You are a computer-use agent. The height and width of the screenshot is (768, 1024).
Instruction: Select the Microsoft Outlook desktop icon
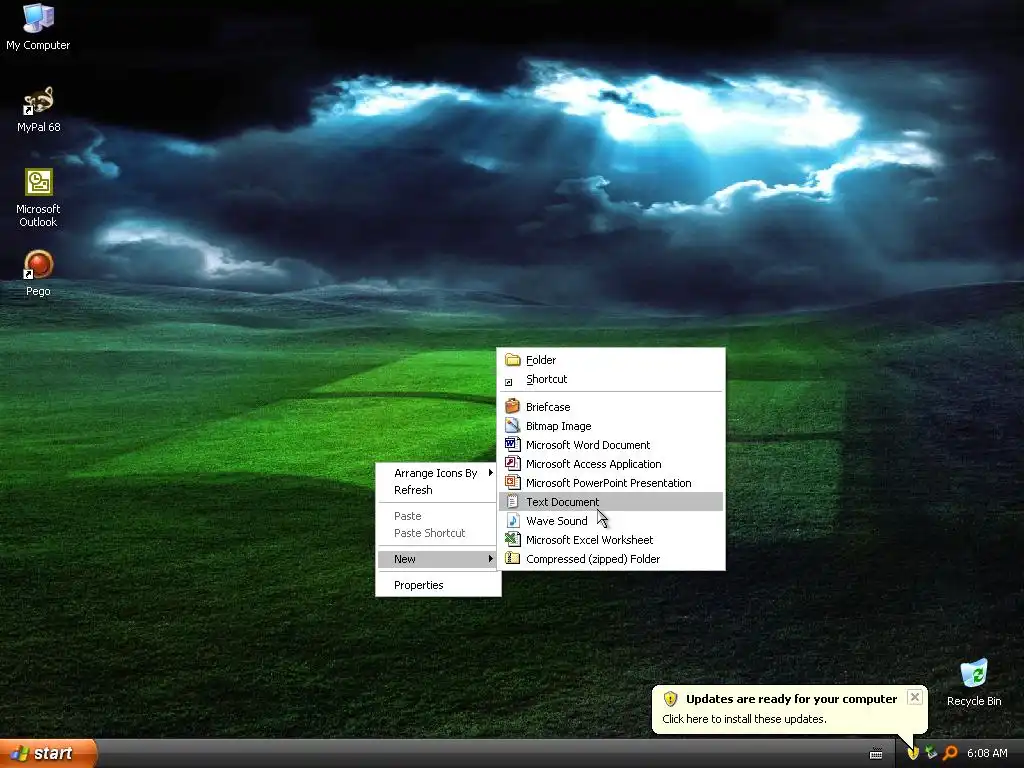pos(38,197)
